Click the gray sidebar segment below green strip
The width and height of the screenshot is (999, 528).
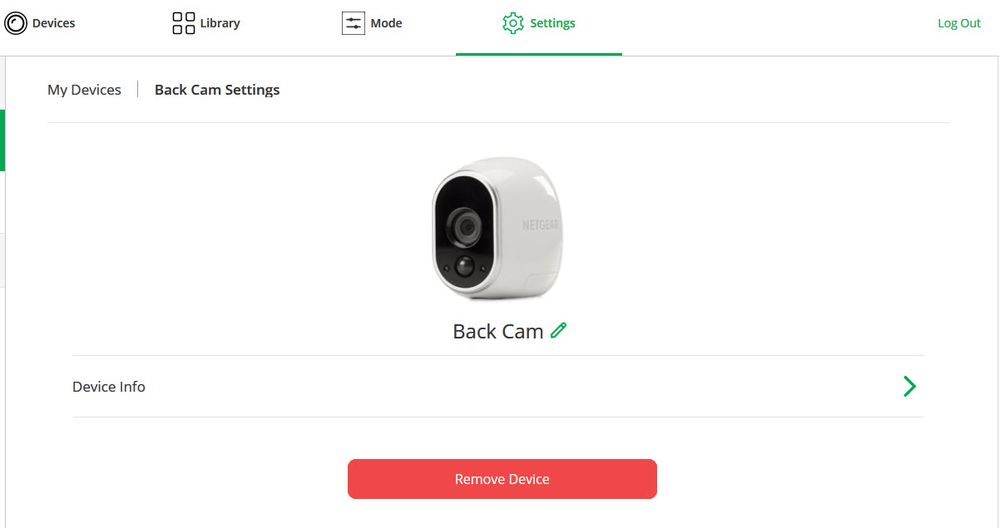coord(3,260)
